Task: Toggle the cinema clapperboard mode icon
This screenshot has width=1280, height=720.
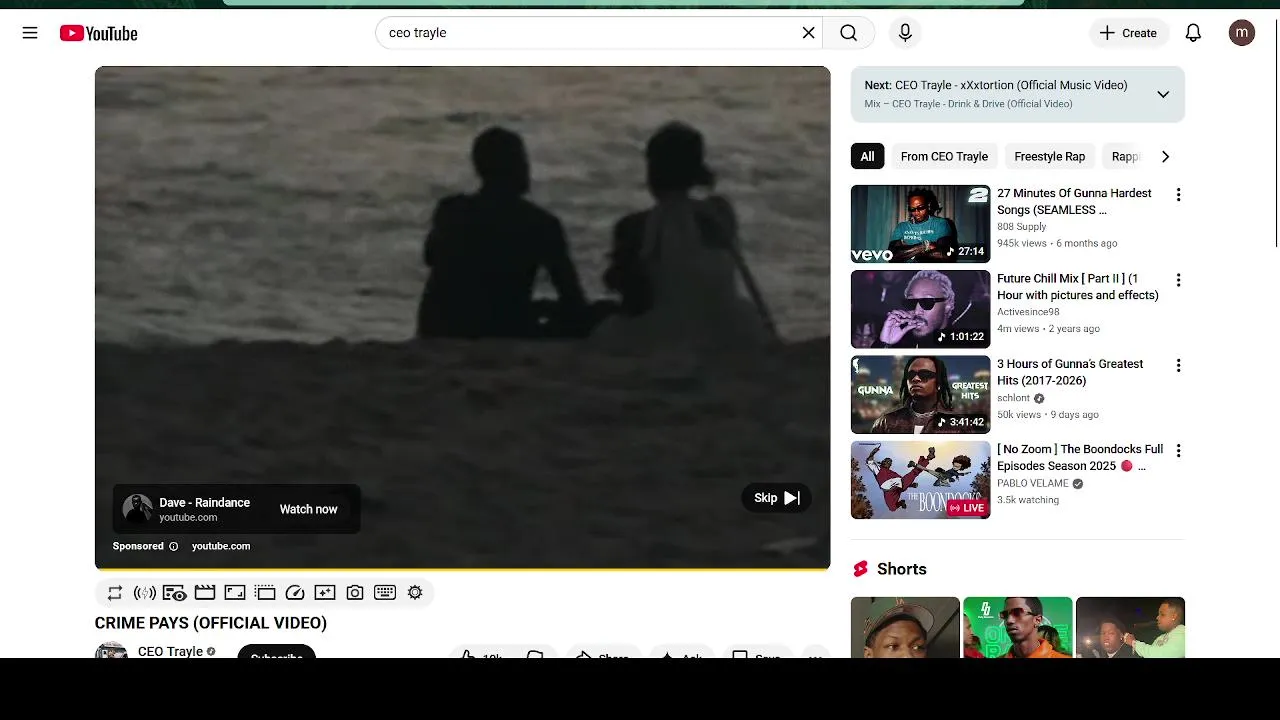Action: 205,593
